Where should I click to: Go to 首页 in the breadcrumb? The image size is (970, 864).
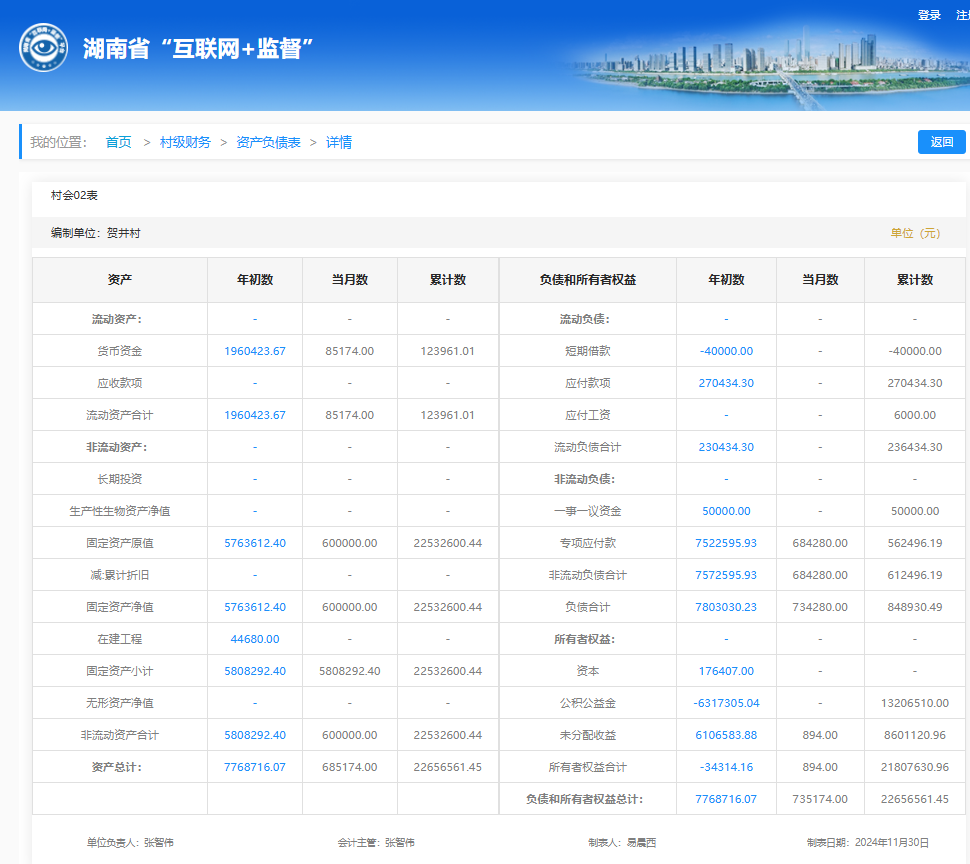click(x=118, y=142)
